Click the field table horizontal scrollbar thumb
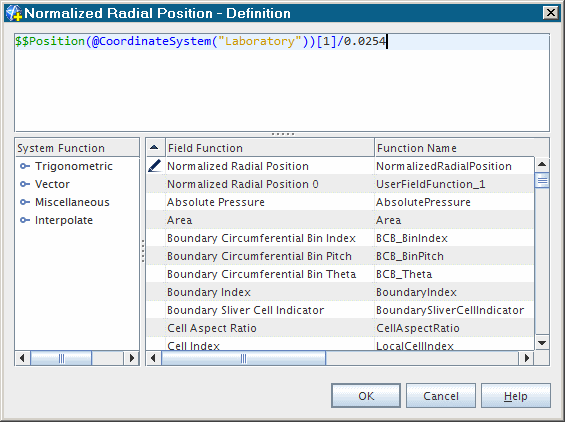This screenshot has width=565, height=422. 244,358
